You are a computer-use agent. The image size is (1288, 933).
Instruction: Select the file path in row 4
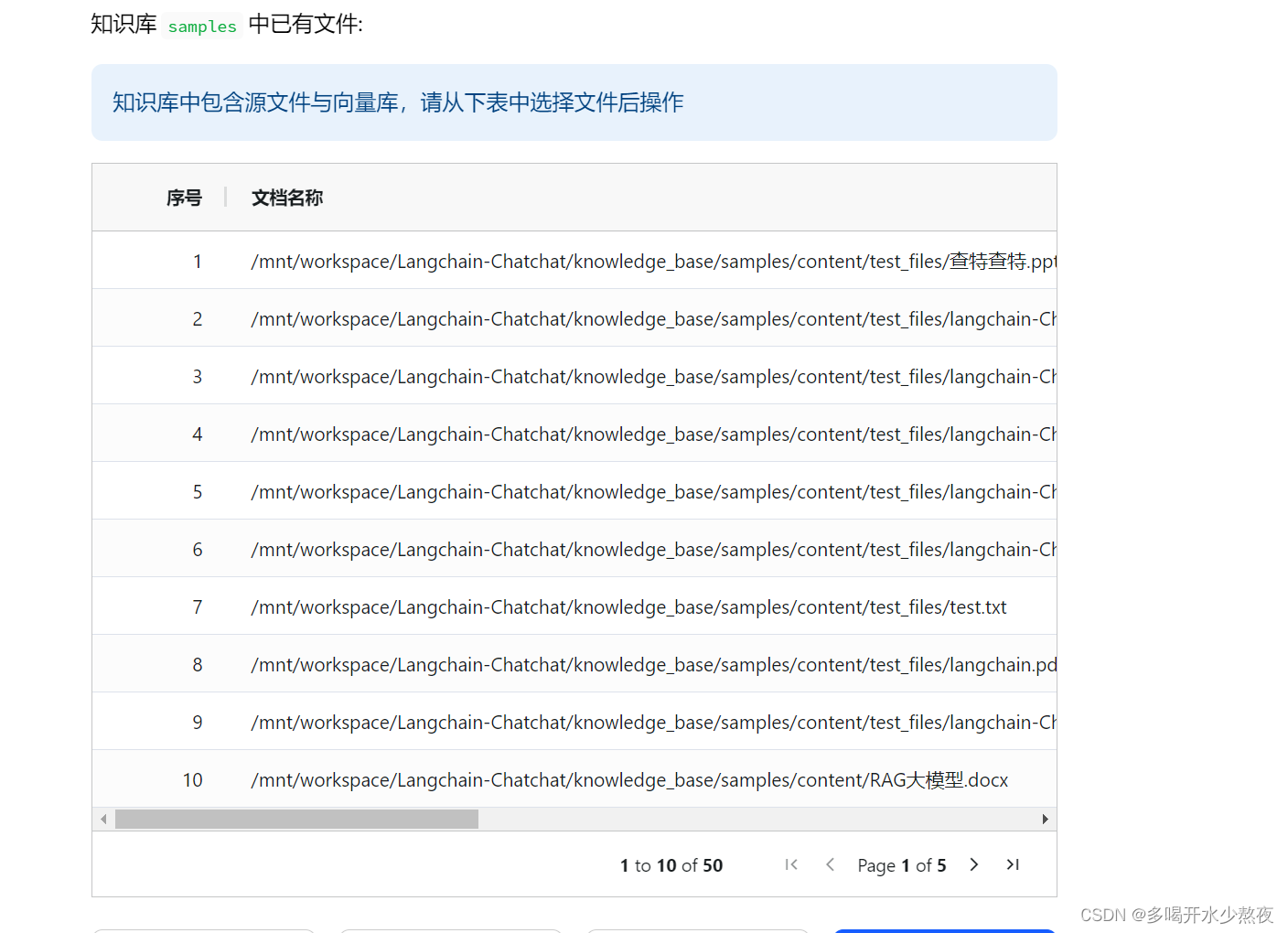(653, 434)
